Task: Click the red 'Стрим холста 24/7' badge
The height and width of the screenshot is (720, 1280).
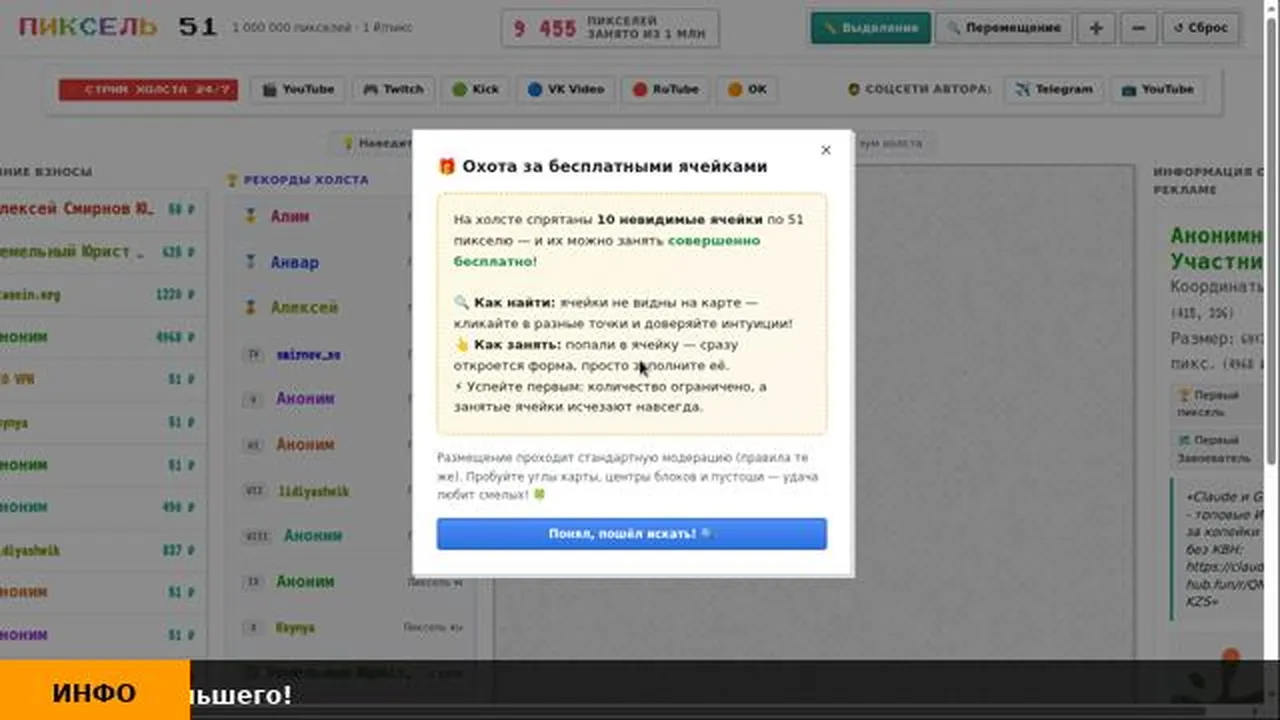Action: pos(148,89)
